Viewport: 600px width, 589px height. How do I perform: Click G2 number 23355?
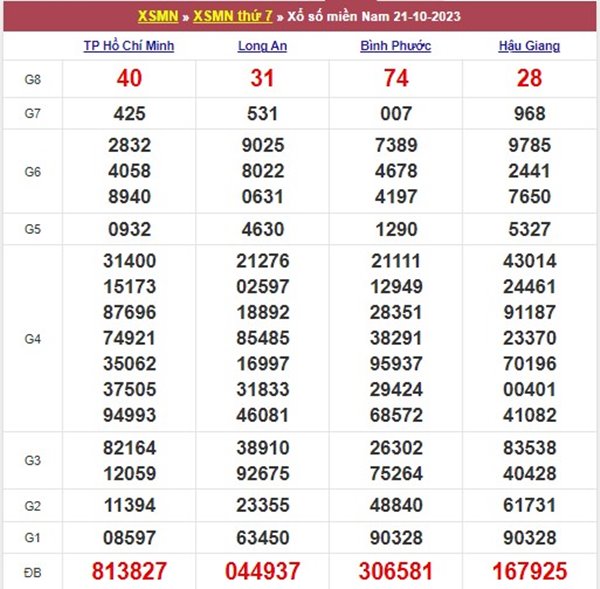coord(263,505)
